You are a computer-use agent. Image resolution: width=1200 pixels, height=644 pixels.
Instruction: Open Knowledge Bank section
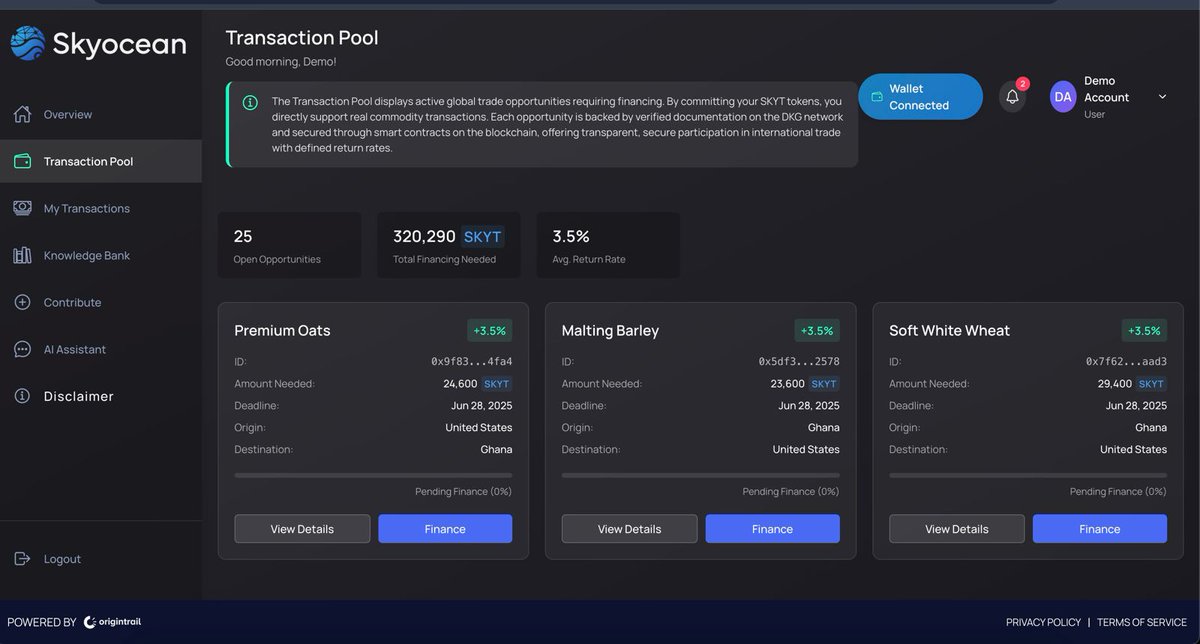tap(100, 255)
